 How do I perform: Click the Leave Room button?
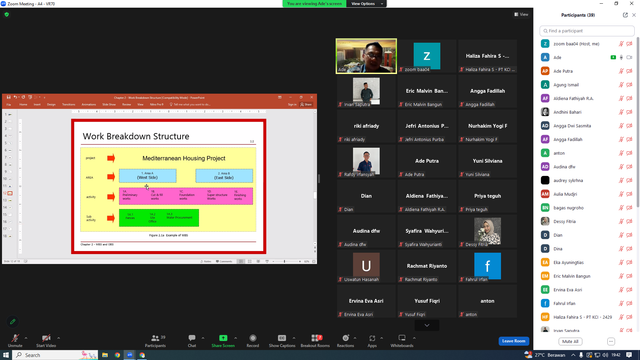[x=513, y=341]
